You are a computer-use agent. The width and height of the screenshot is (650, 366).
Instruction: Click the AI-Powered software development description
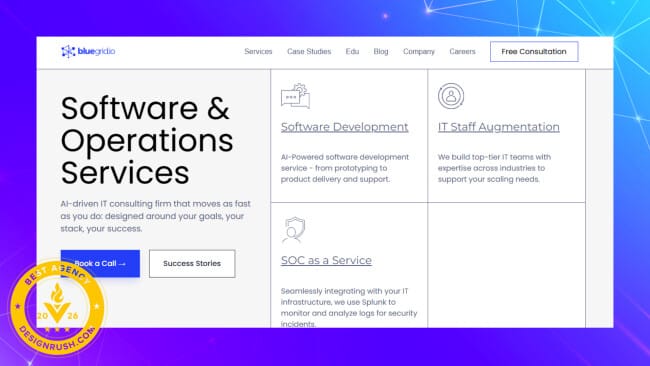[x=345, y=168]
